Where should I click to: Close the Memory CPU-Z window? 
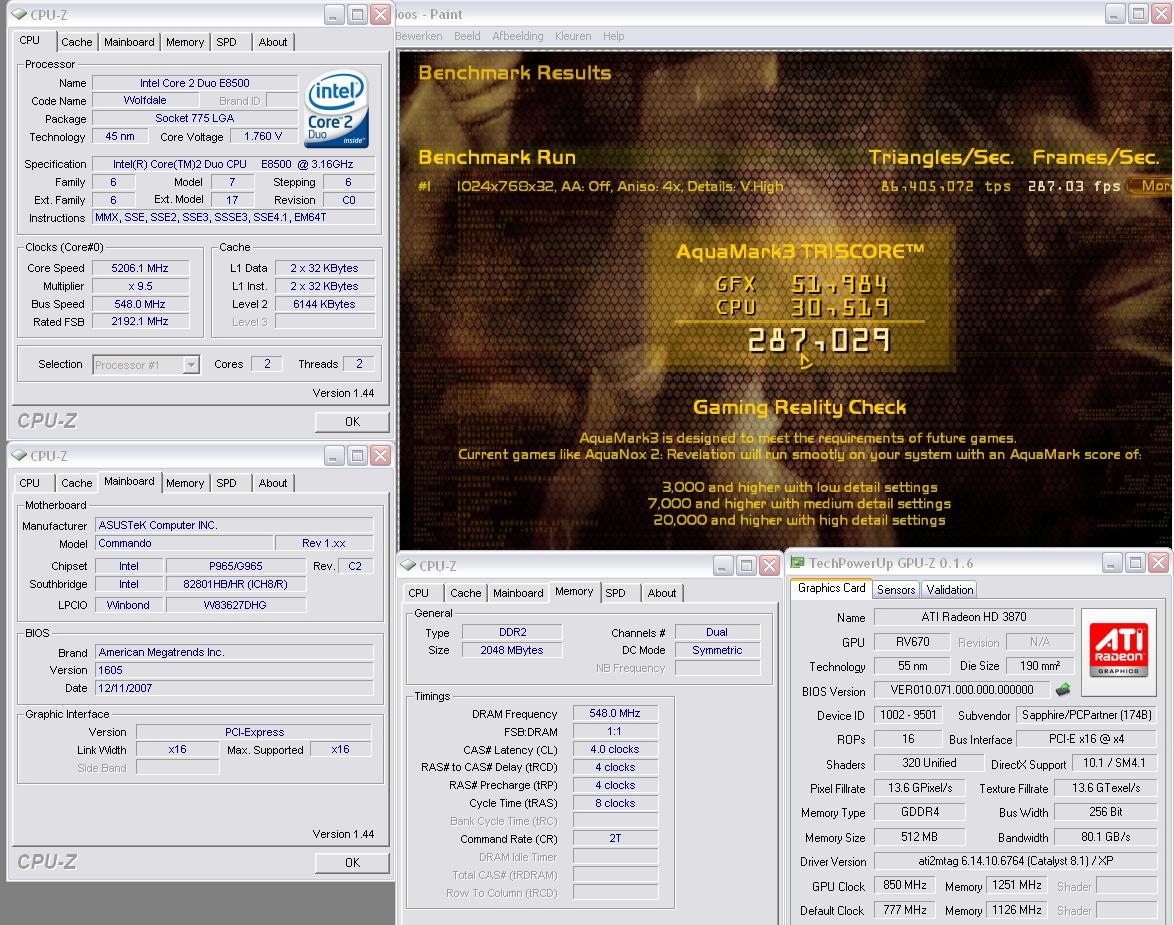769,566
